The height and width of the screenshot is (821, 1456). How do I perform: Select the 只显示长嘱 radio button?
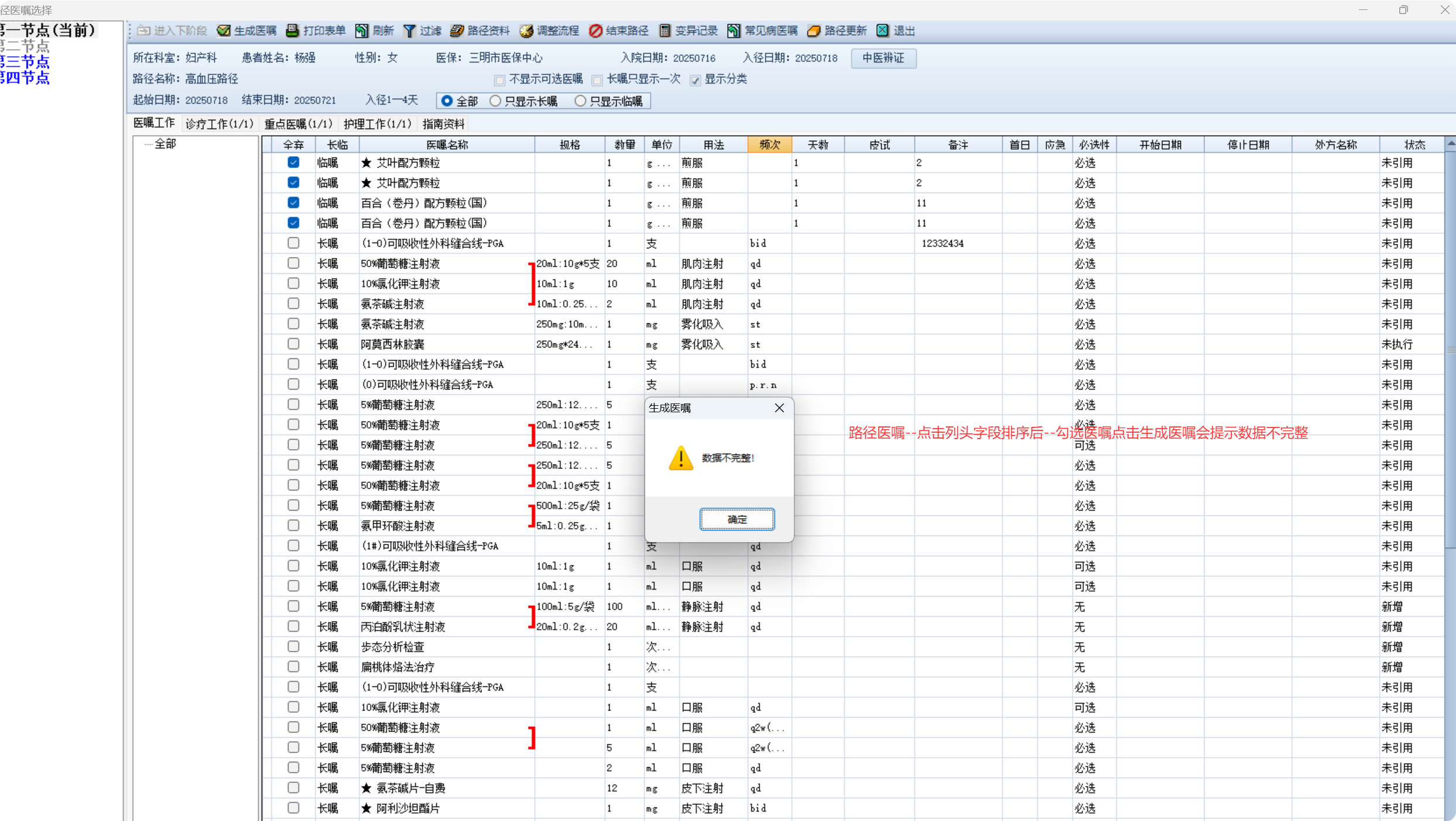495,101
